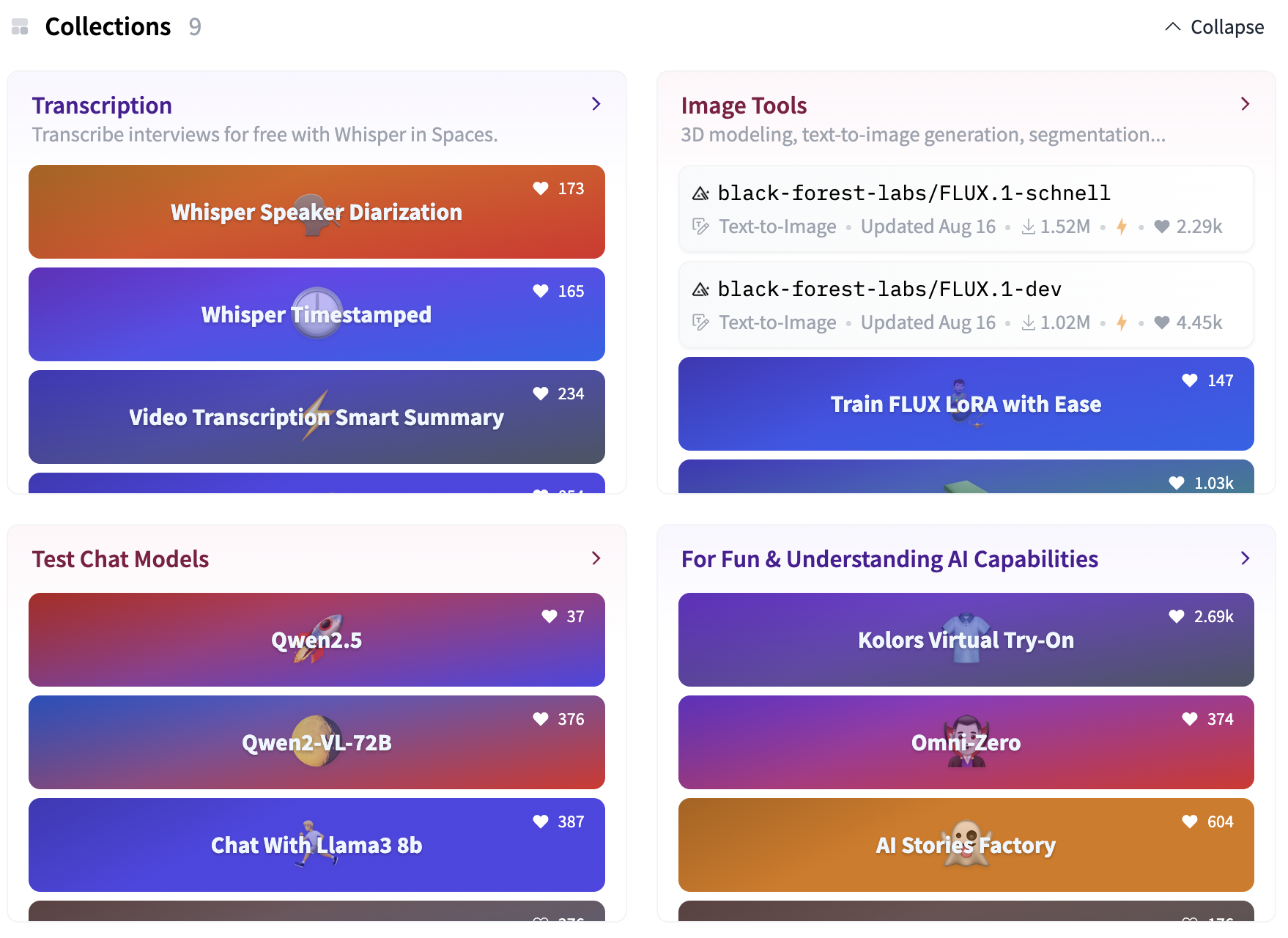Image resolution: width=1288 pixels, height=938 pixels.
Task: Open the AI Stories Factory space
Action: coord(966,845)
